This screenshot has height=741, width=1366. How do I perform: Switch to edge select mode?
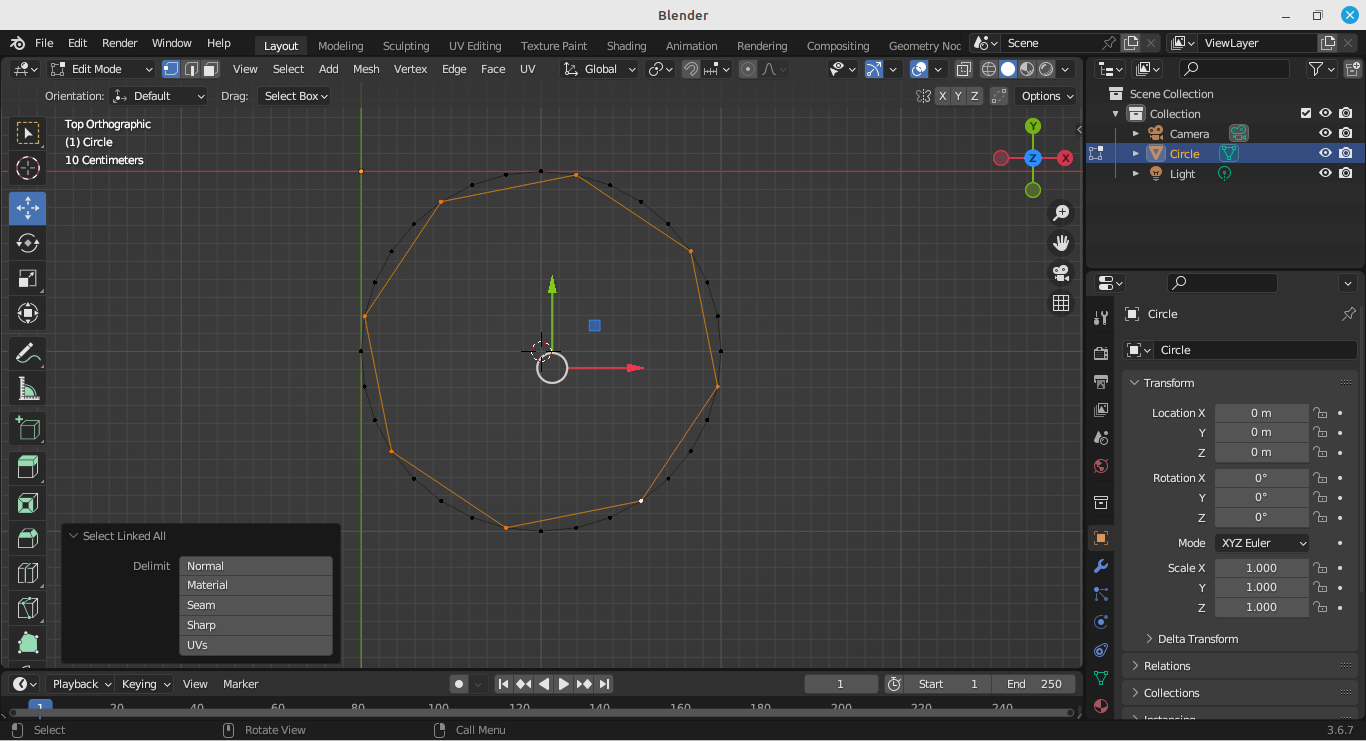191,69
